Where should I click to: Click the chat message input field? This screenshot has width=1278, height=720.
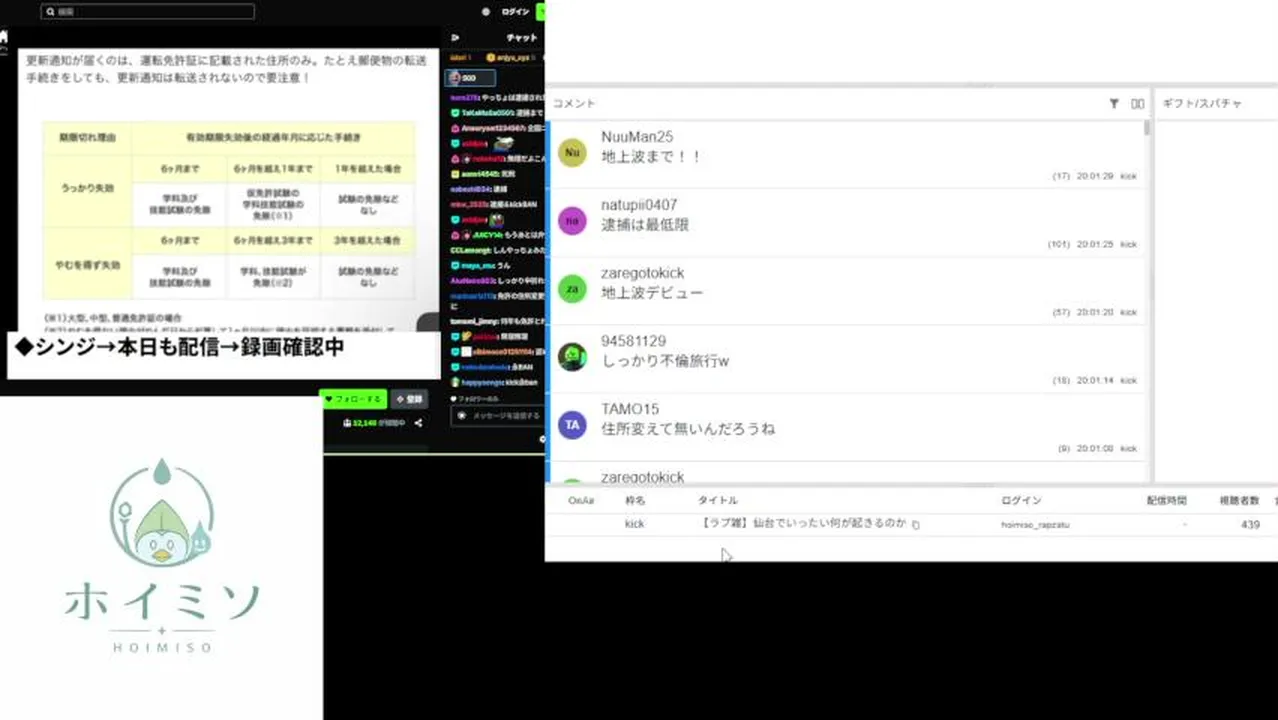click(x=497, y=415)
